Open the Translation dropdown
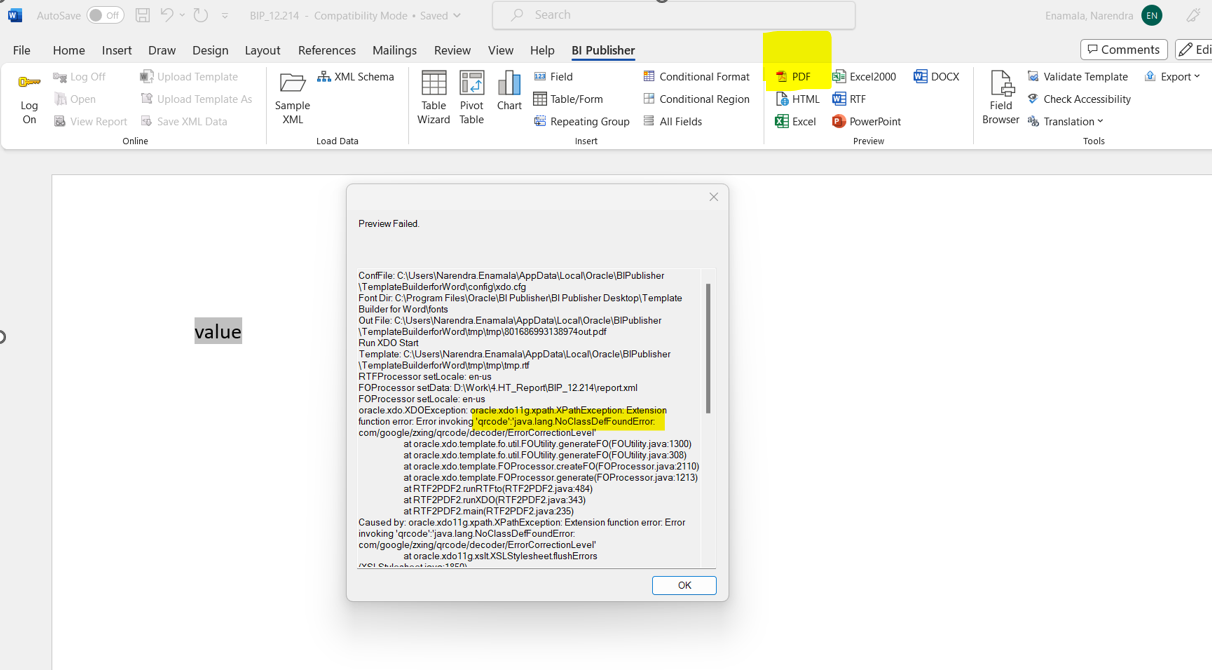 tap(1066, 121)
